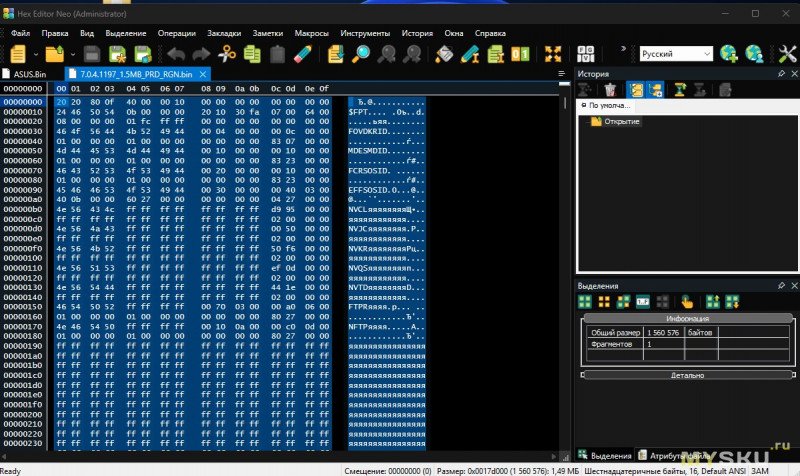This screenshot has width=800, height=476.
Task: Close the 7.0.4.1197_1.5MB_PRD_RGN.bin tab
Action: click(203, 74)
